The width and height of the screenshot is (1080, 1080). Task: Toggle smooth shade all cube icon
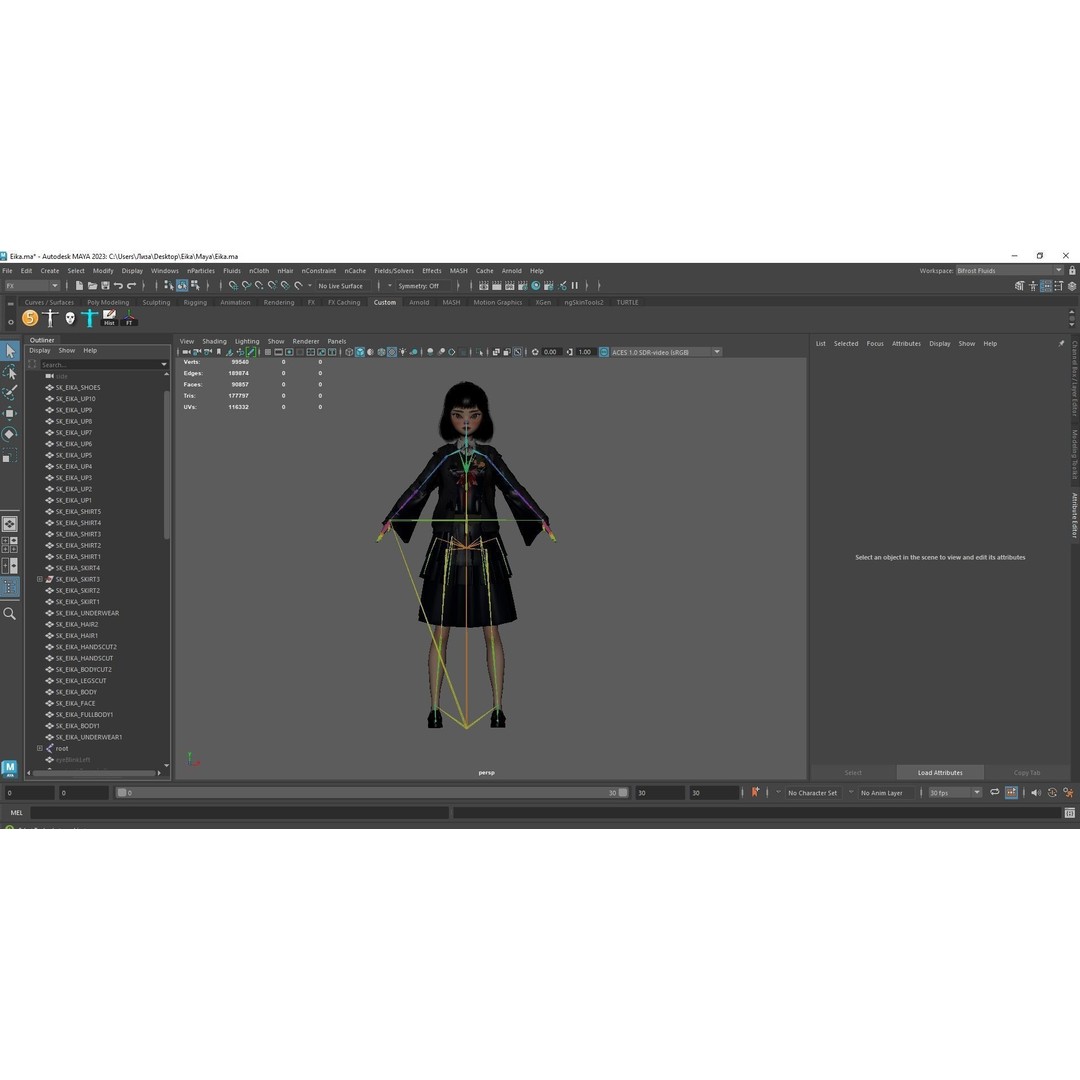pyautogui.click(x=360, y=352)
